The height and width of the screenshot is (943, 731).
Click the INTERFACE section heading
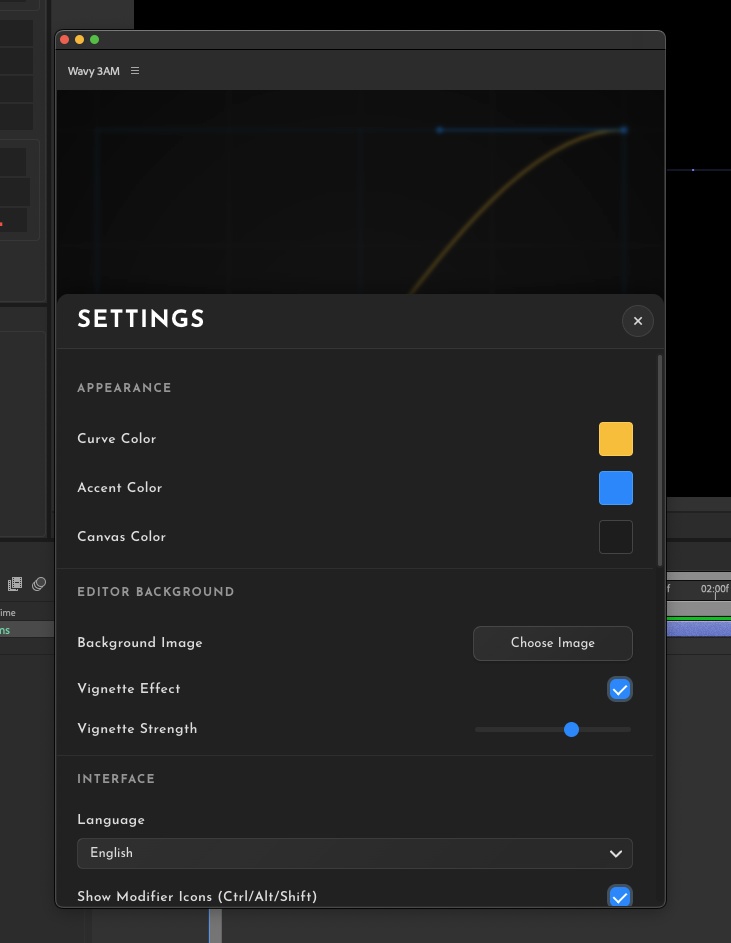click(x=116, y=779)
